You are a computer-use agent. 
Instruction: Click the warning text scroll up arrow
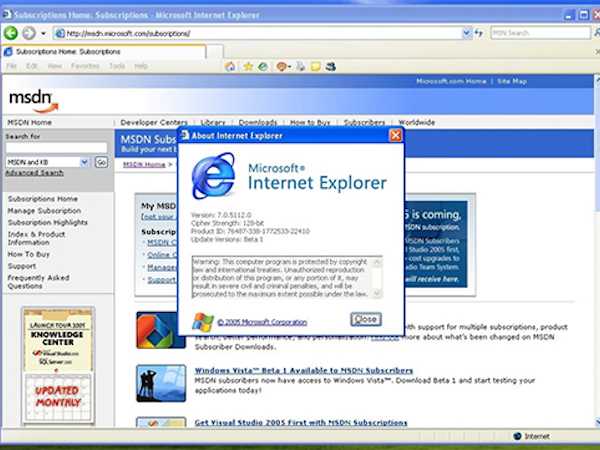coord(377,262)
